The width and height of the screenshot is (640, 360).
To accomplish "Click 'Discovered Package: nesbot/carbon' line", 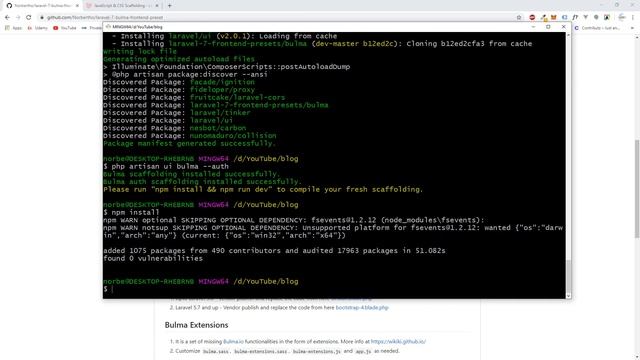I will [175, 128].
